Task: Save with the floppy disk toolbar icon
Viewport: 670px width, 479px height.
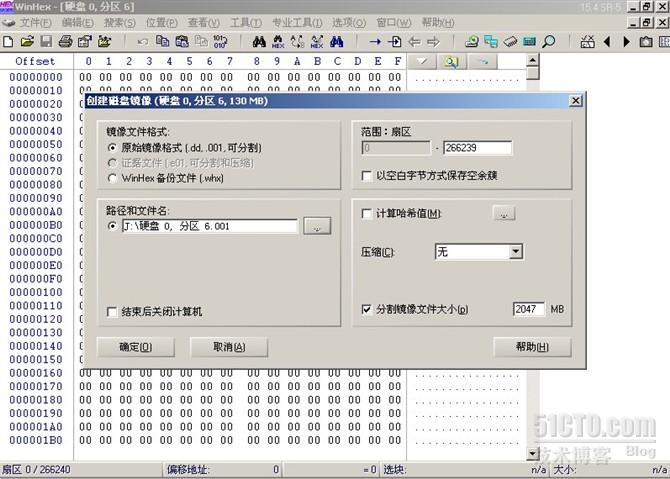Action: point(46,41)
